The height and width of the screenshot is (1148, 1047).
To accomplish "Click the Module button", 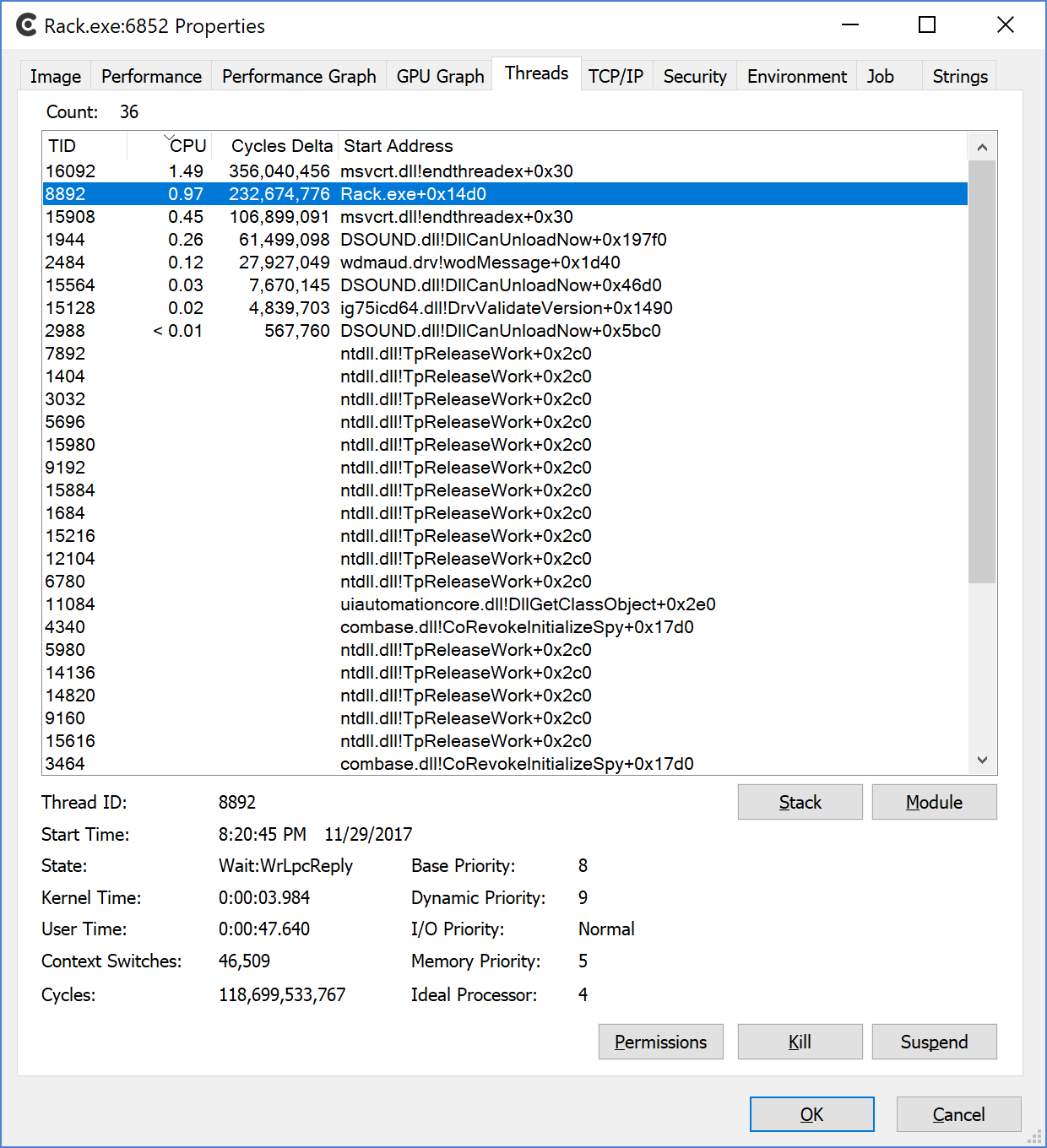I will [x=934, y=802].
